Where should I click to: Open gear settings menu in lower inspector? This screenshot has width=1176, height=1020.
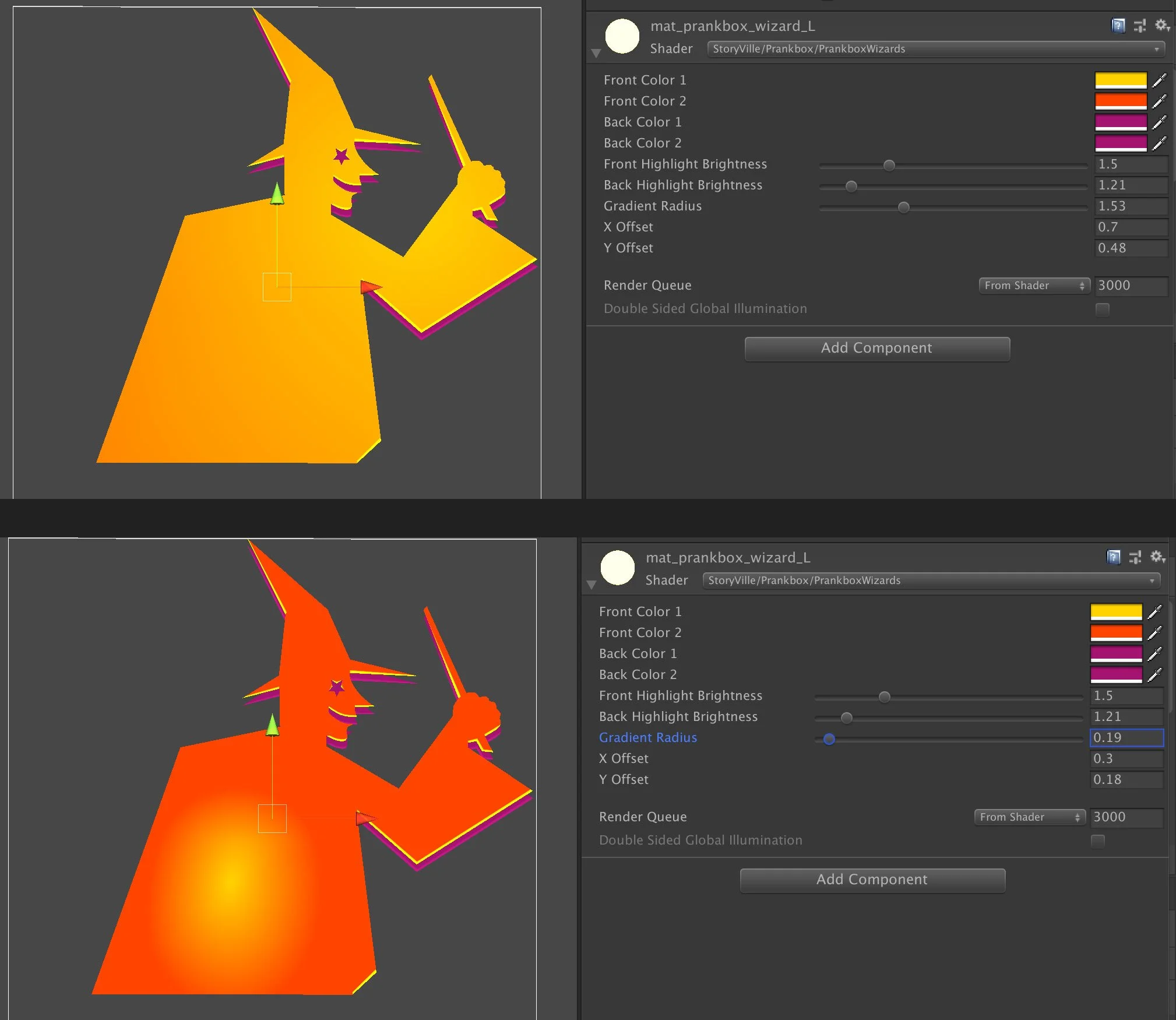coord(1157,557)
